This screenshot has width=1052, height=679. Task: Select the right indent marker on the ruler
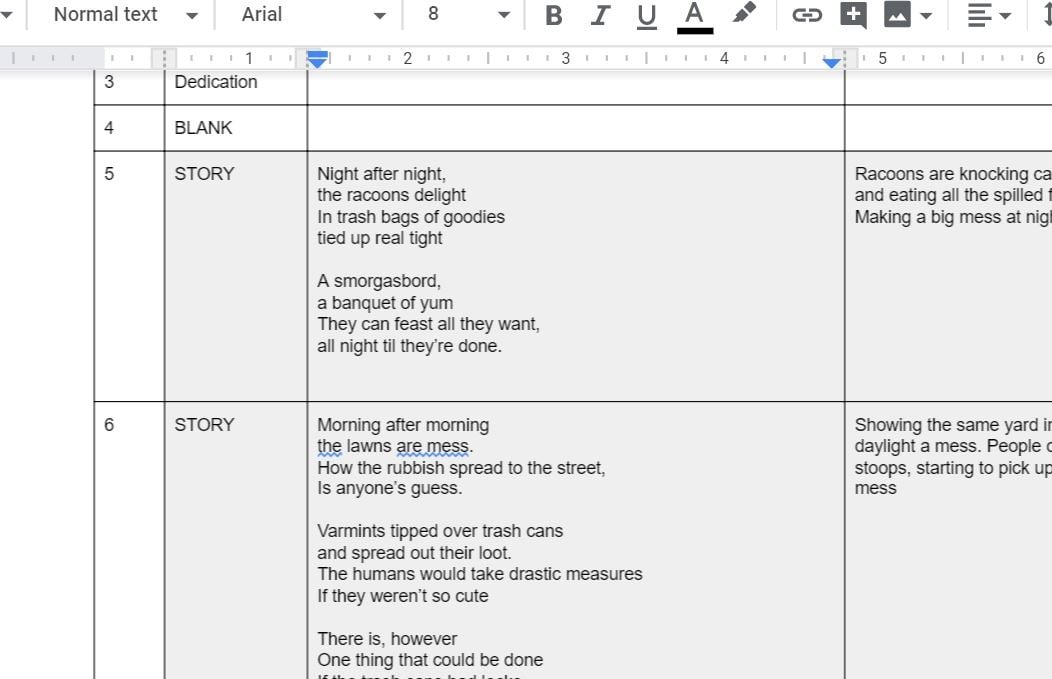(831, 63)
